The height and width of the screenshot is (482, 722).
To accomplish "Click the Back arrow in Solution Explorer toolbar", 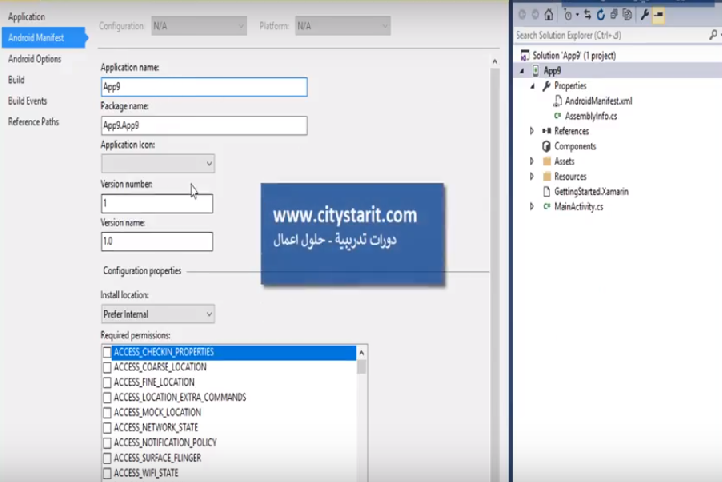I will [522, 15].
